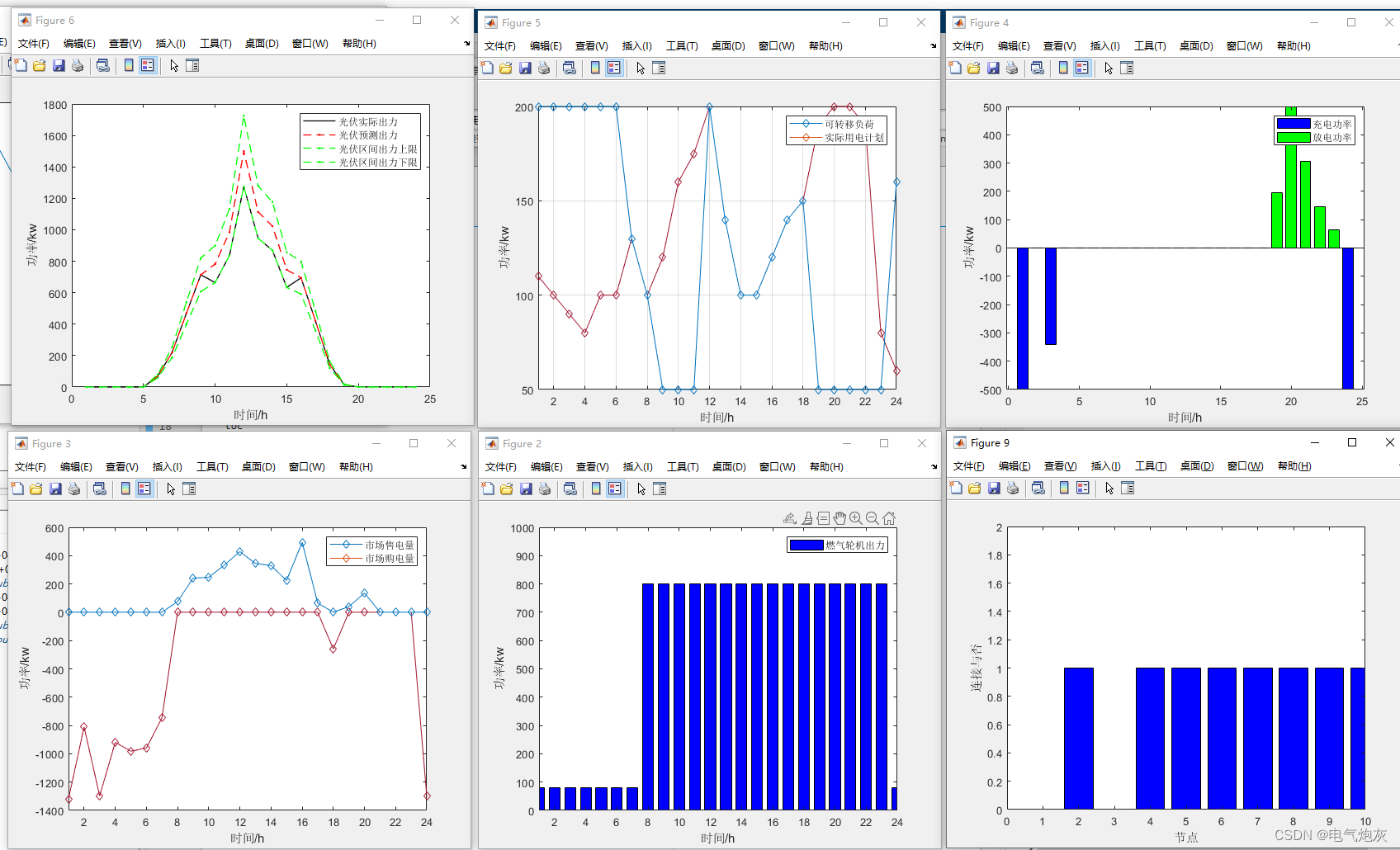
Task: Open 帮助(H) menu in Figure 9
Action: 1294,466
